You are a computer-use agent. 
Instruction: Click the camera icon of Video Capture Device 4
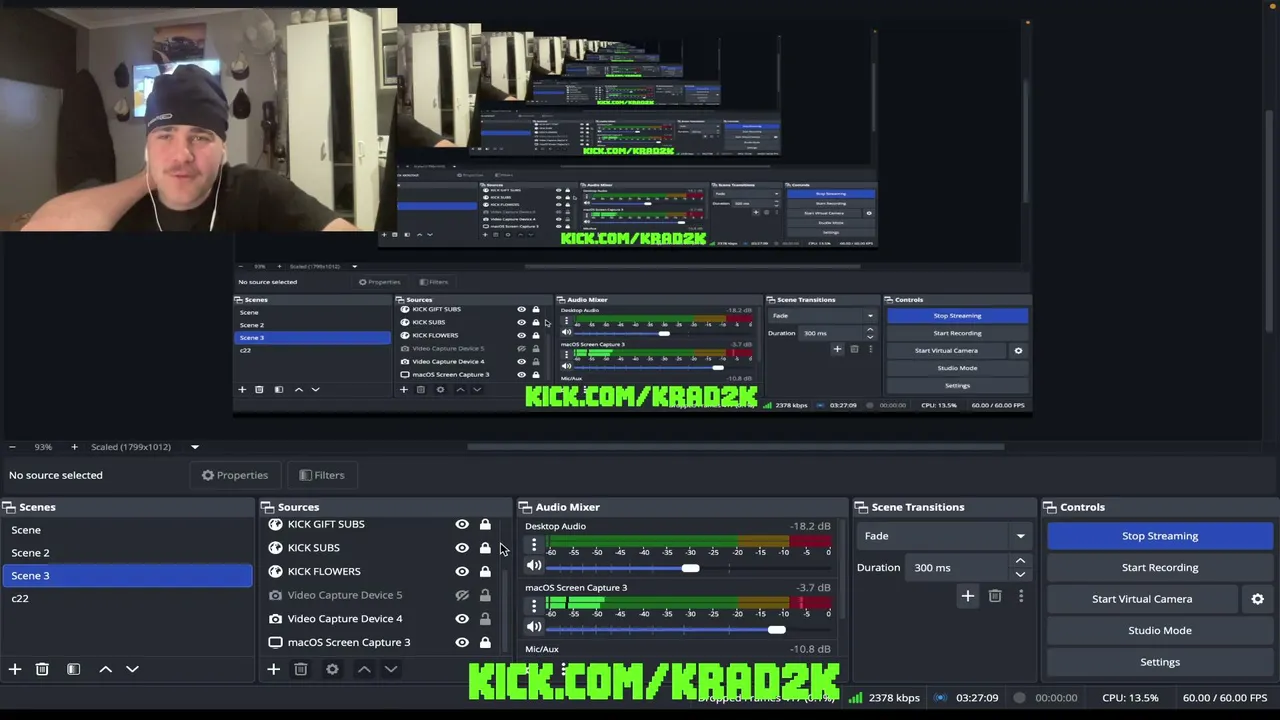275,619
